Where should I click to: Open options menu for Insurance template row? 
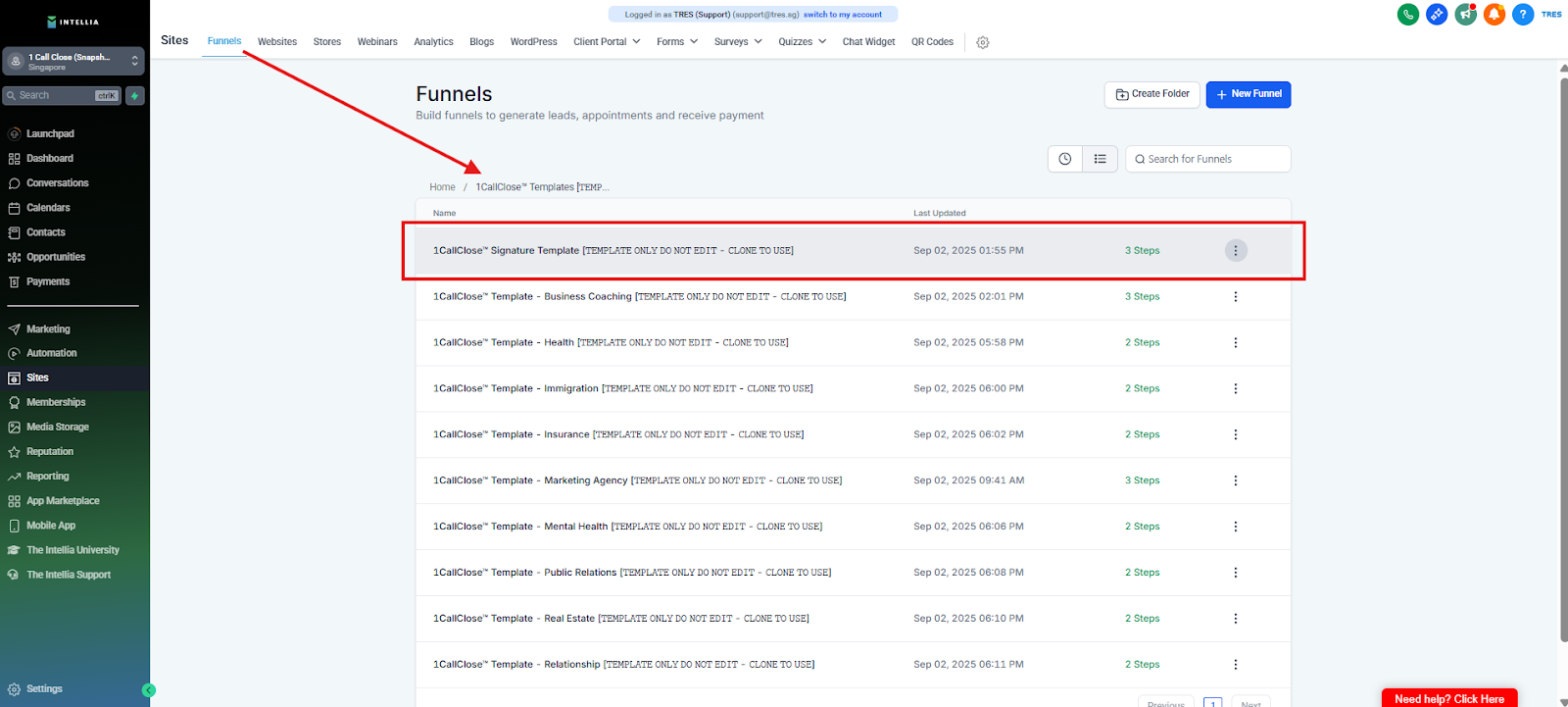point(1236,434)
